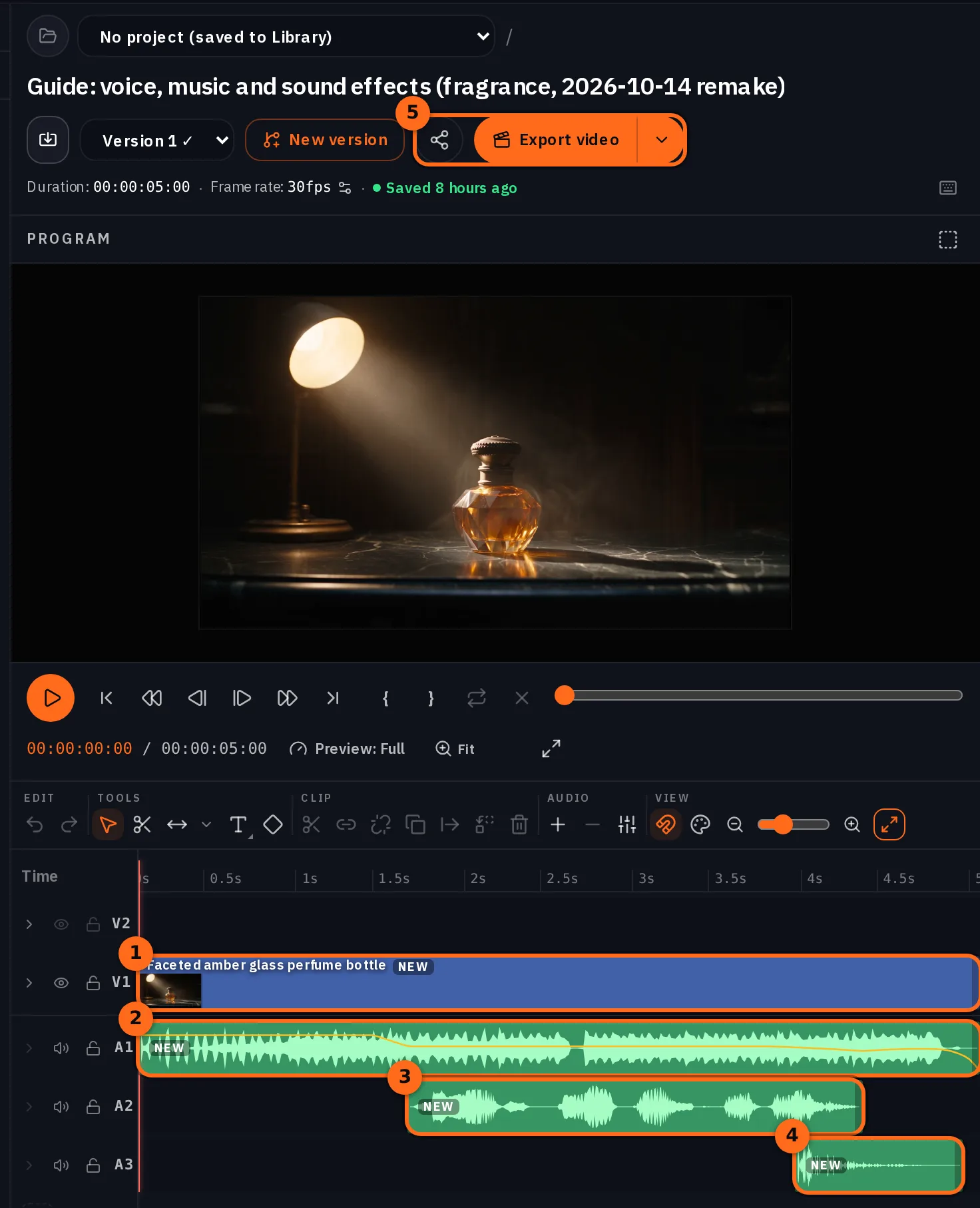Toggle visibility eye of track V1
Viewport: 980px width, 1208px height.
tap(61, 983)
